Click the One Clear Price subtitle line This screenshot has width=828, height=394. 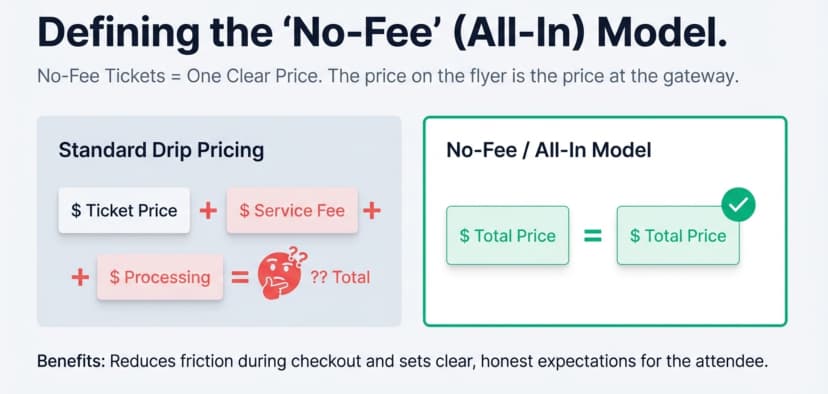[388, 77]
